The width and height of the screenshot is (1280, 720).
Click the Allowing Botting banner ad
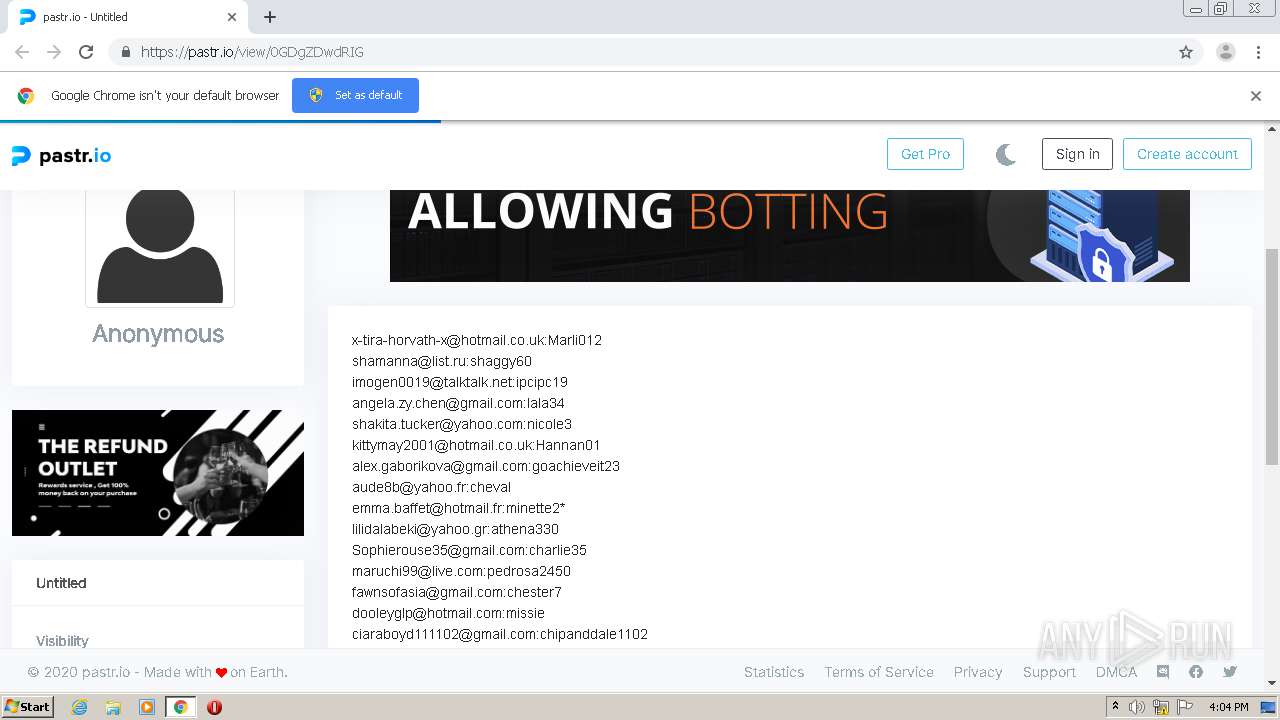point(790,235)
